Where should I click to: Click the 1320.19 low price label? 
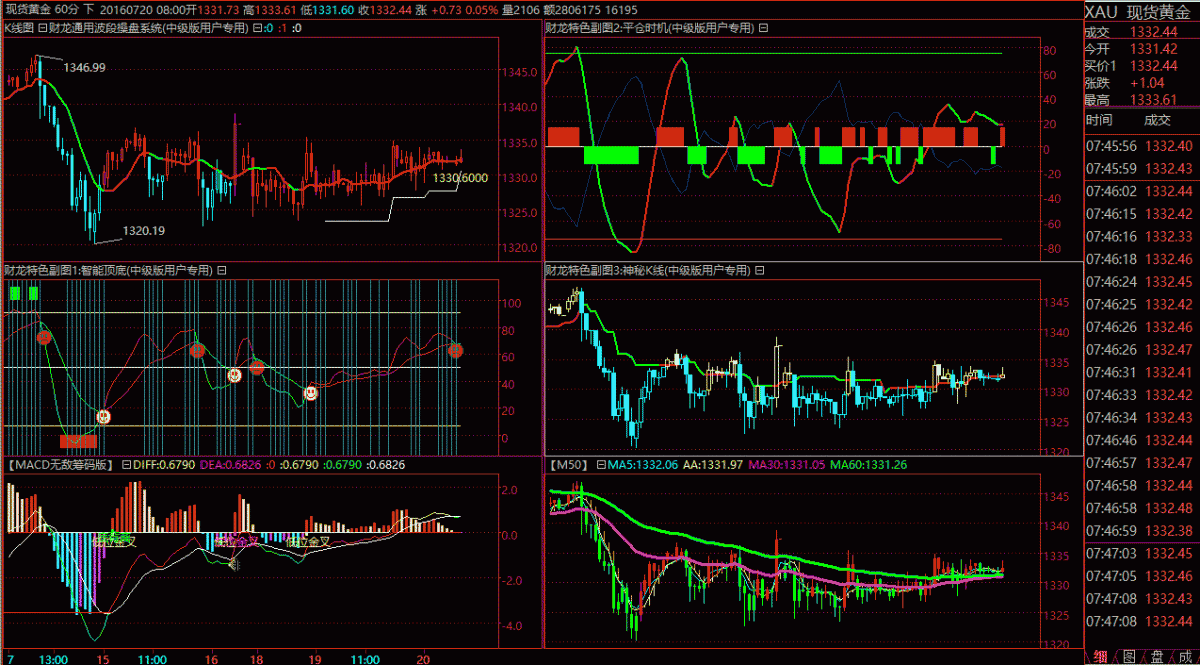(143, 231)
